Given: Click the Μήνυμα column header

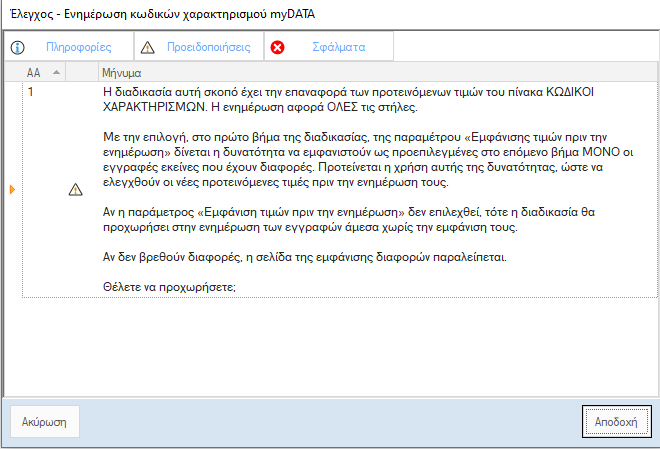Looking at the screenshot, I should tap(378, 72).
